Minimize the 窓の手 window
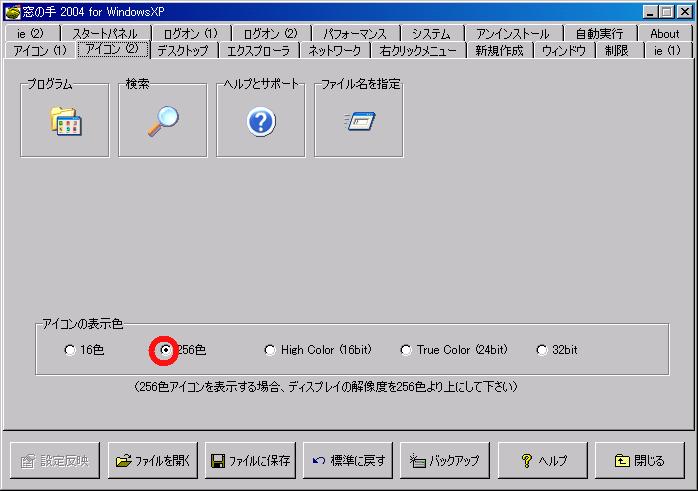 tap(650, 12)
